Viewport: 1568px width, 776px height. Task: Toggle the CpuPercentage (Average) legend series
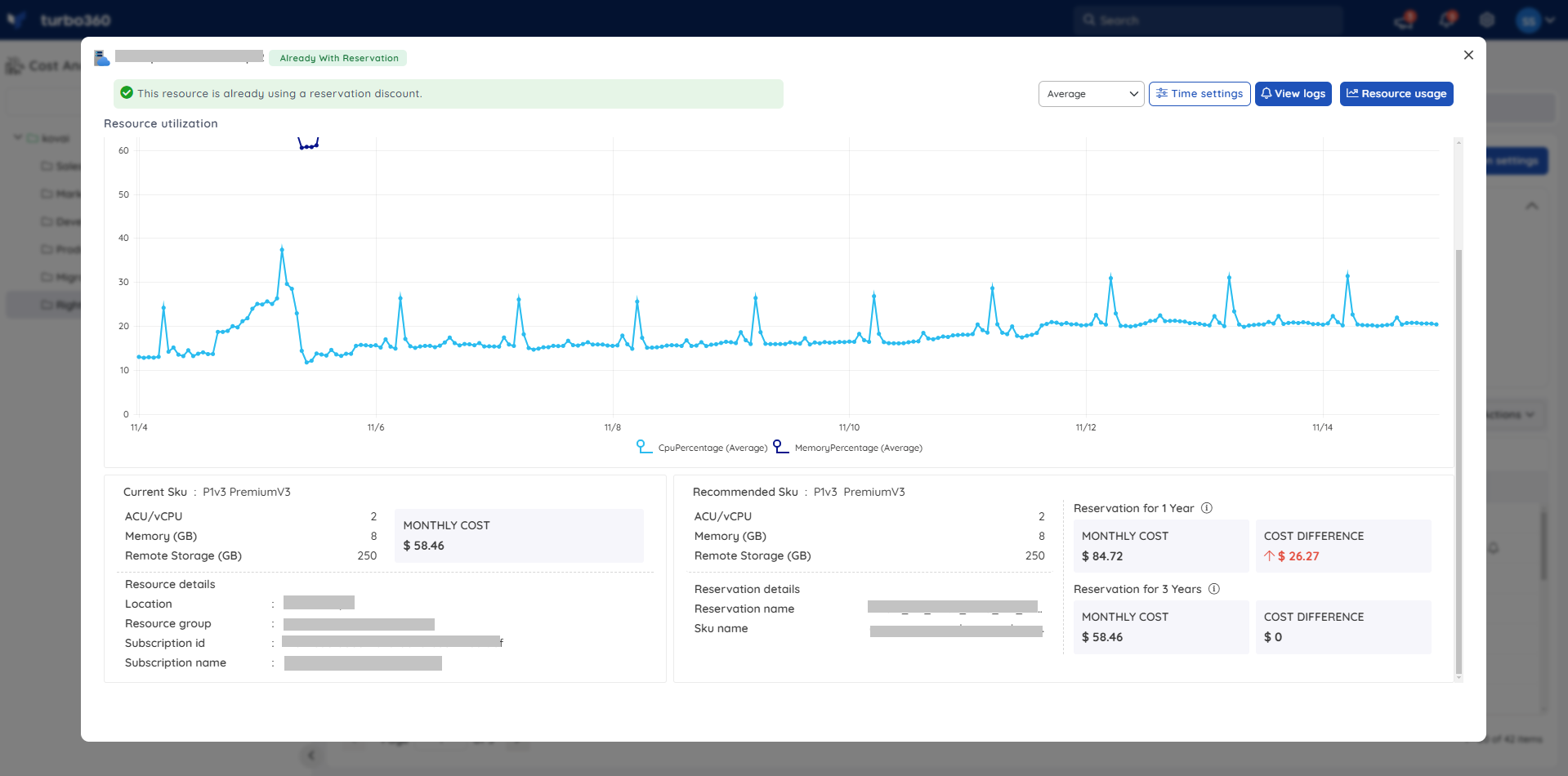click(x=703, y=448)
